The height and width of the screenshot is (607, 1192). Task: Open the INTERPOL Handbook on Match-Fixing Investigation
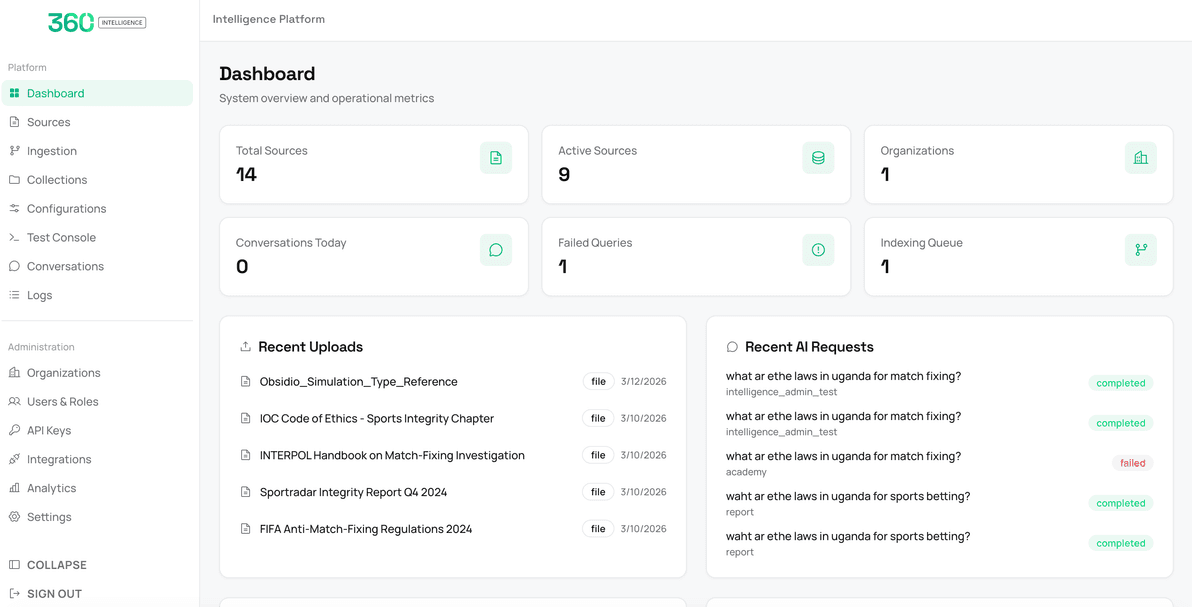[x=392, y=456]
